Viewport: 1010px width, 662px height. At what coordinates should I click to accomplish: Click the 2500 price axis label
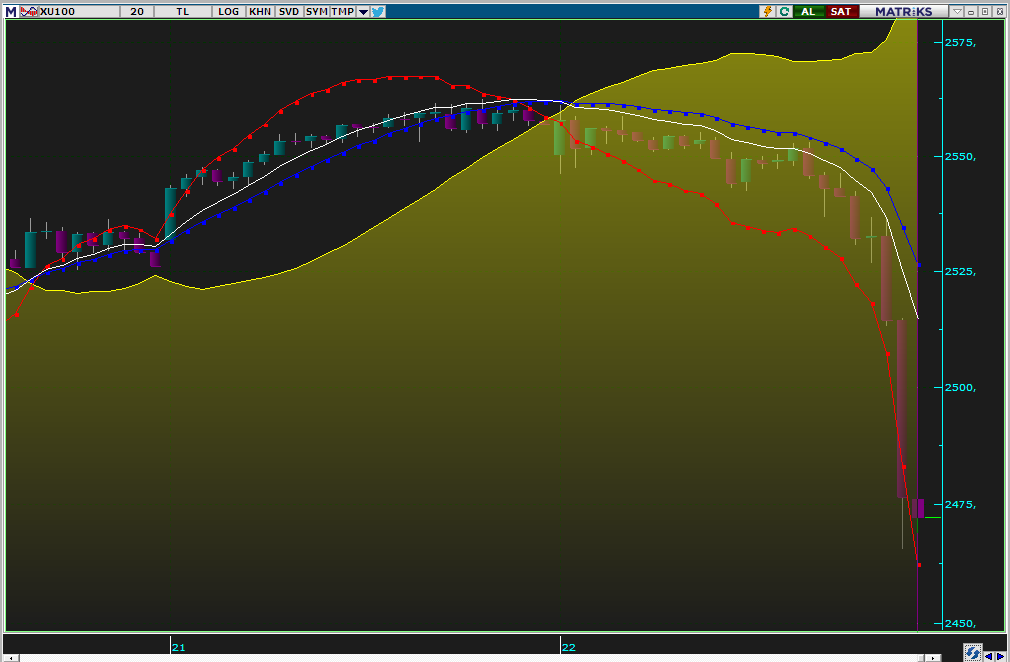pos(960,387)
